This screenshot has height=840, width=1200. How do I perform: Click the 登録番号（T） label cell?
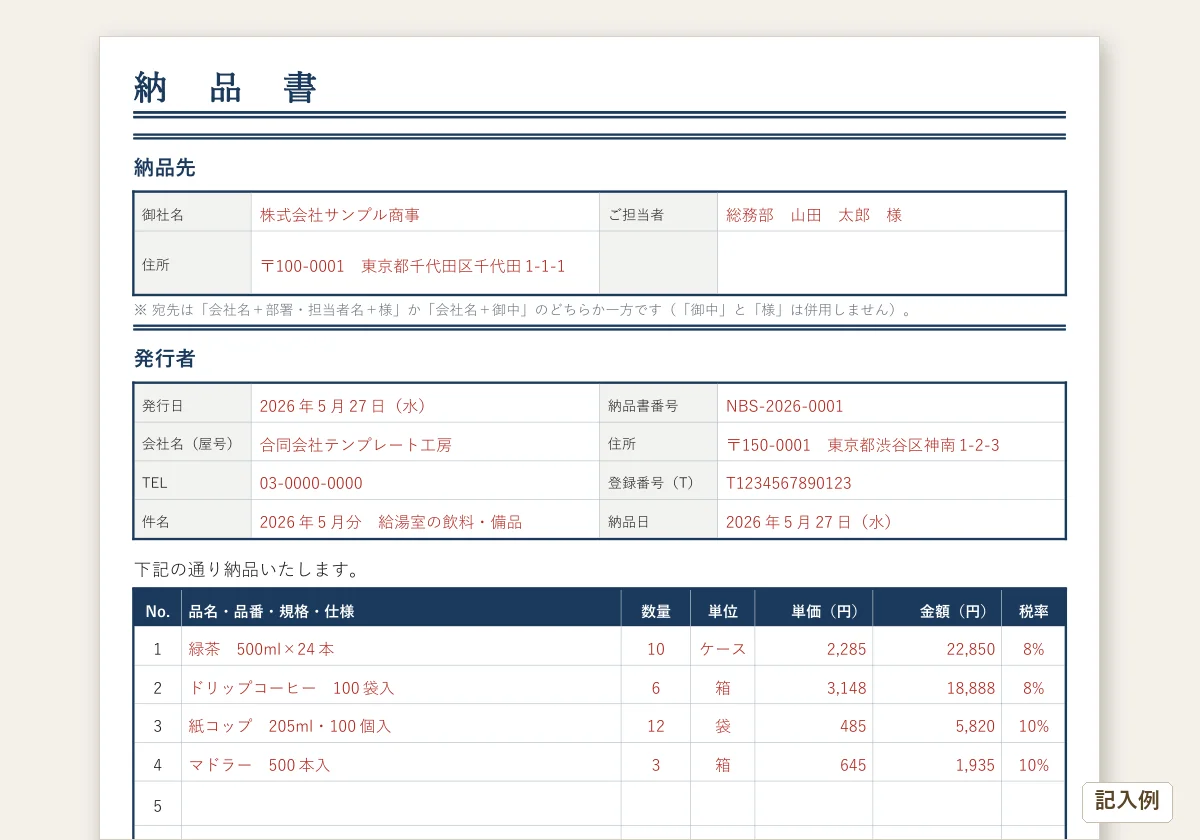point(659,482)
